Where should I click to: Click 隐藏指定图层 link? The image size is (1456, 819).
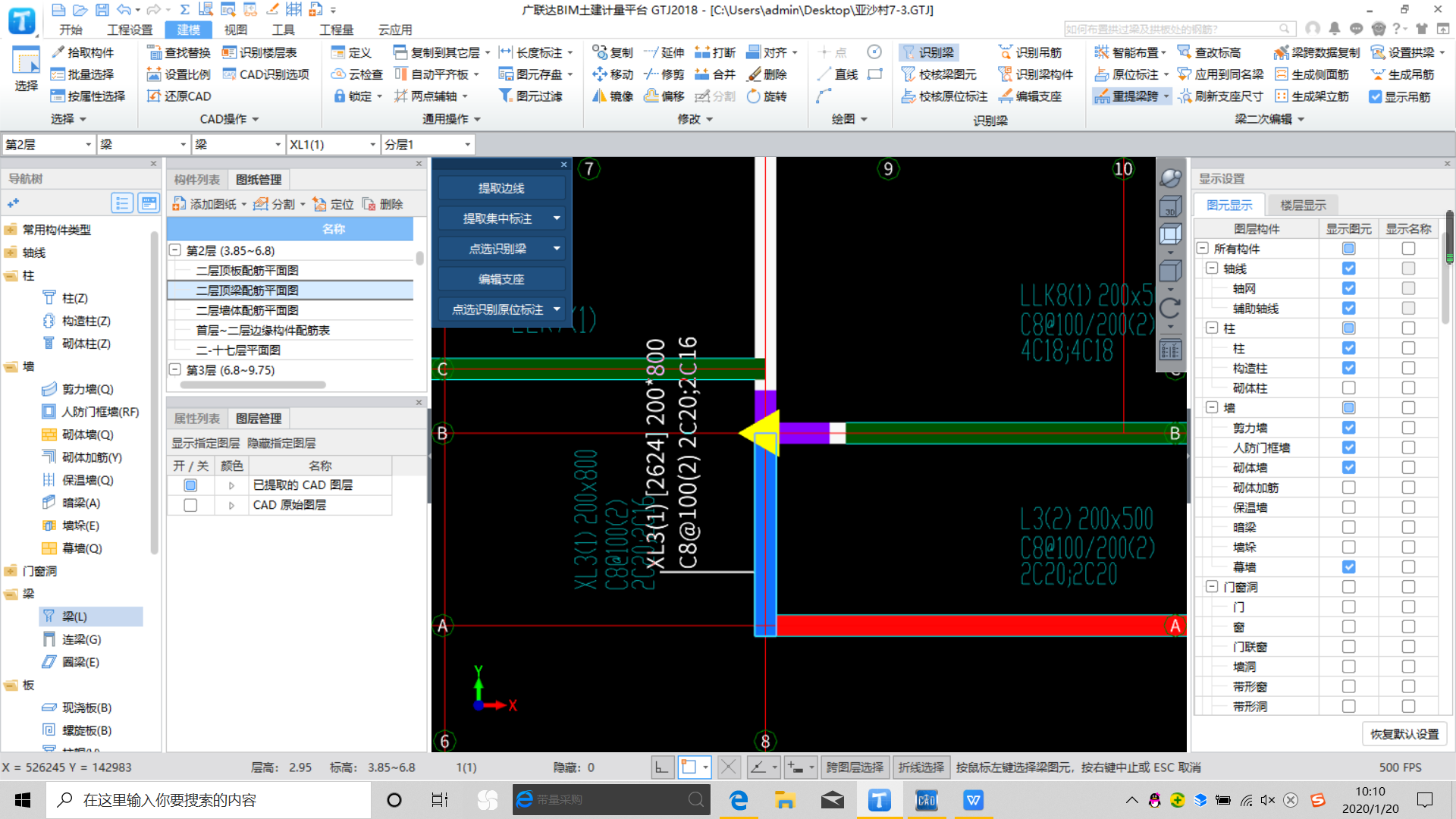281,443
